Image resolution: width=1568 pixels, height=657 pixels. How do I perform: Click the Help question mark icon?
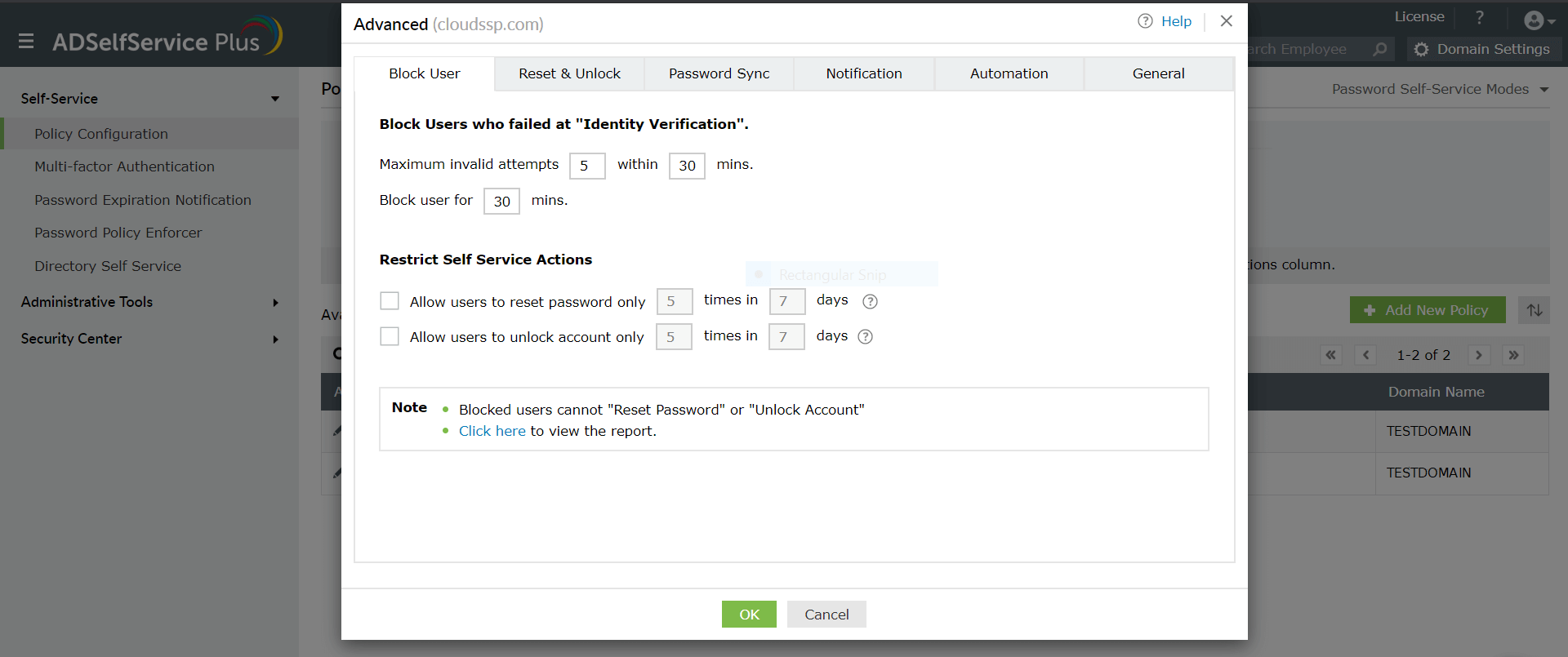pyautogui.click(x=1145, y=21)
